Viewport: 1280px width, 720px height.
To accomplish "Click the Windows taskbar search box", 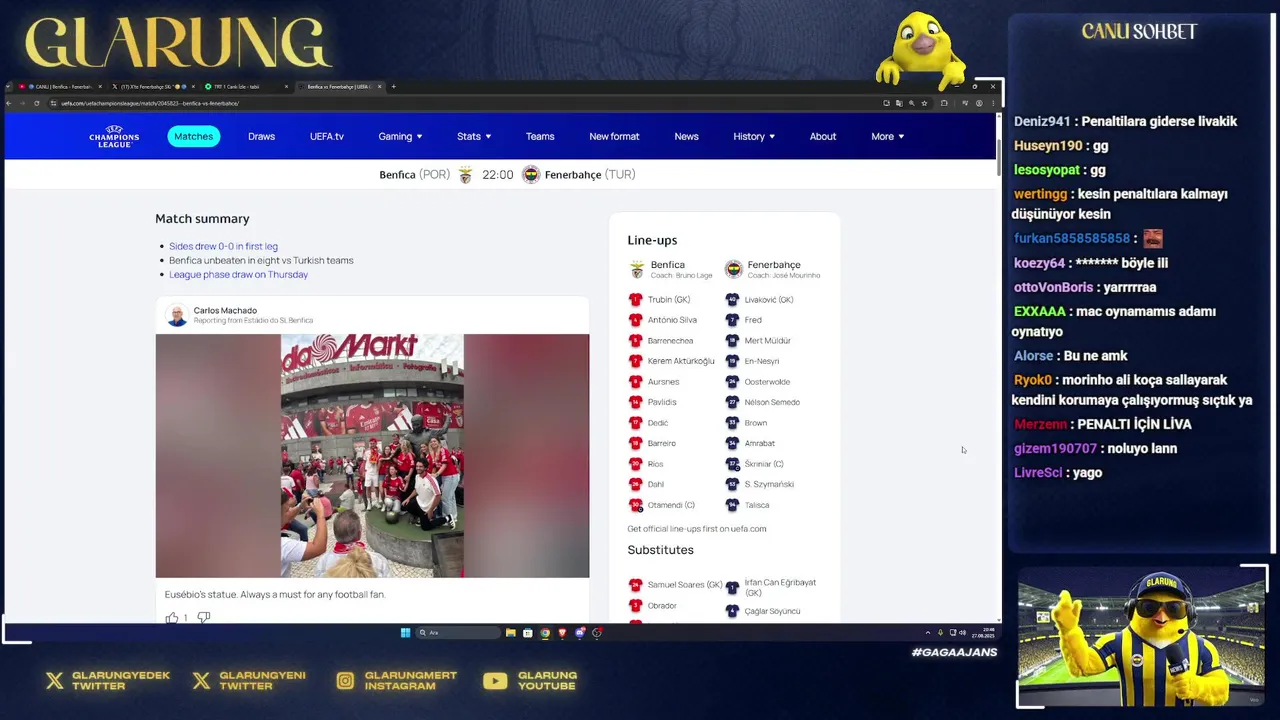I will (x=458, y=633).
